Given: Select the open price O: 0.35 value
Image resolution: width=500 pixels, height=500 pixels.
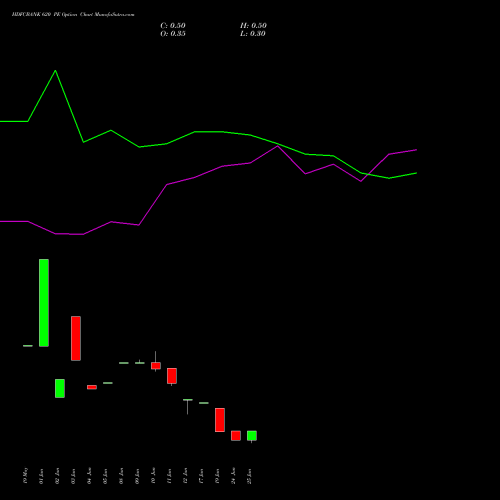Looking at the screenshot, I should [x=173, y=34].
